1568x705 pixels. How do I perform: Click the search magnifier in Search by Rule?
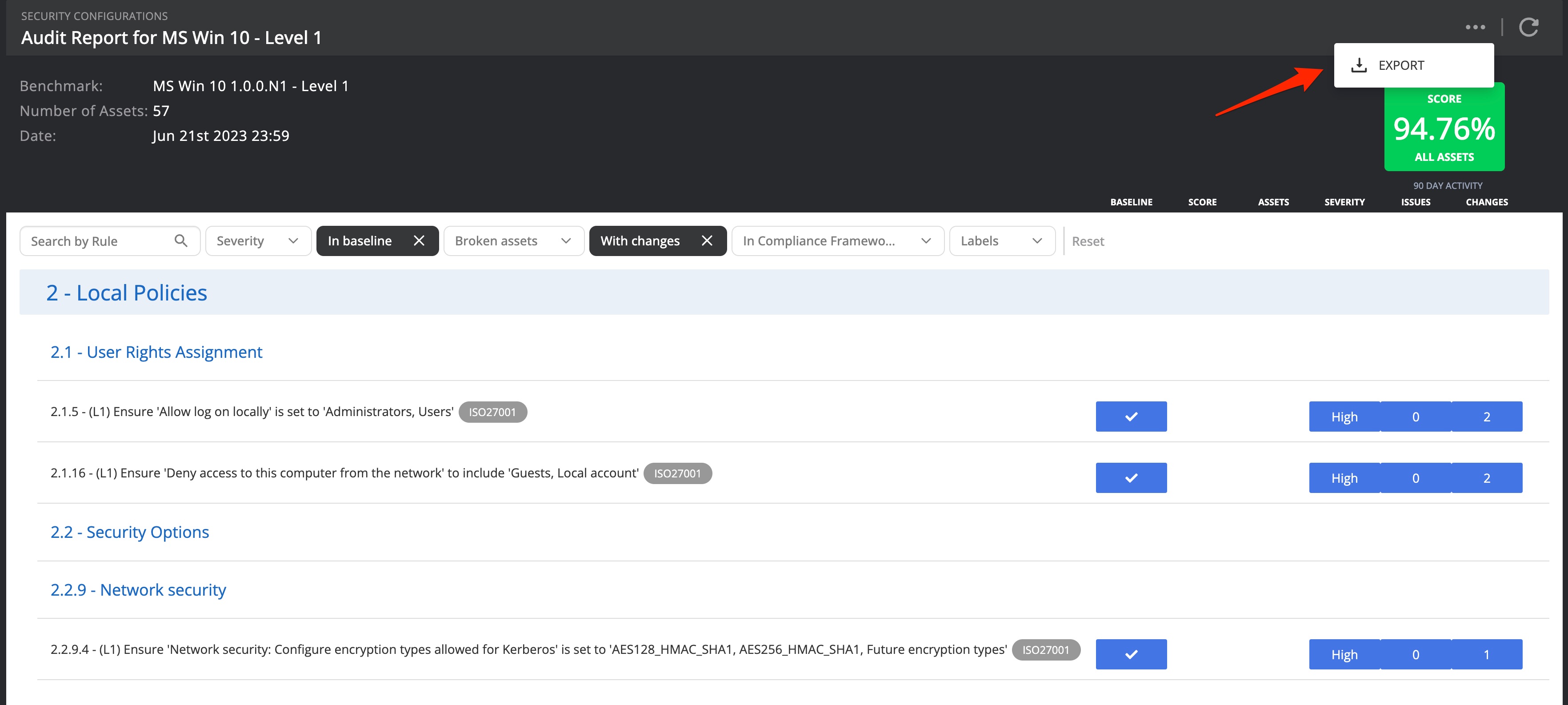[181, 240]
